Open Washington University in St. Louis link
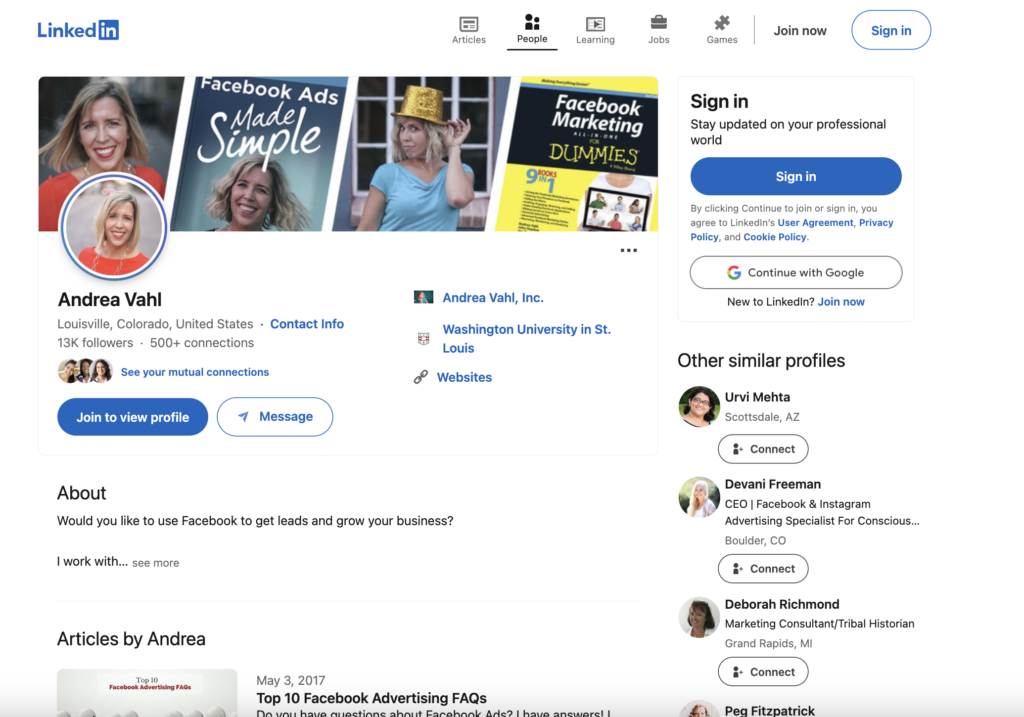This screenshot has width=1024, height=717. point(526,338)
